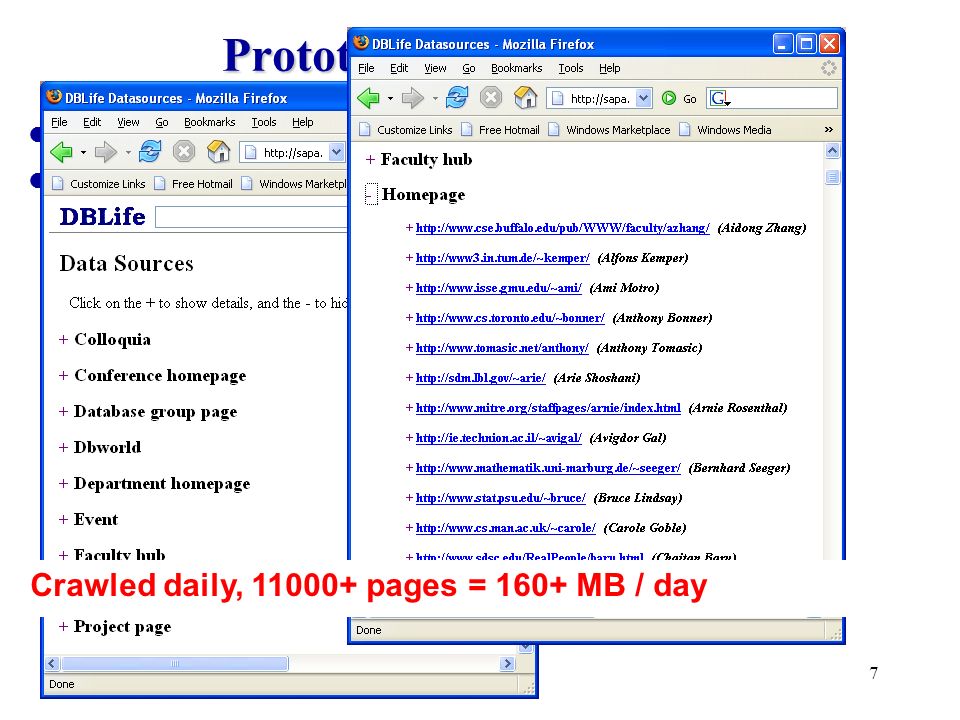Image resolution: width=960 pixels, height=720 pixels.
Task: Click activity throbber in front window menu bar
Action: (828, 68)
